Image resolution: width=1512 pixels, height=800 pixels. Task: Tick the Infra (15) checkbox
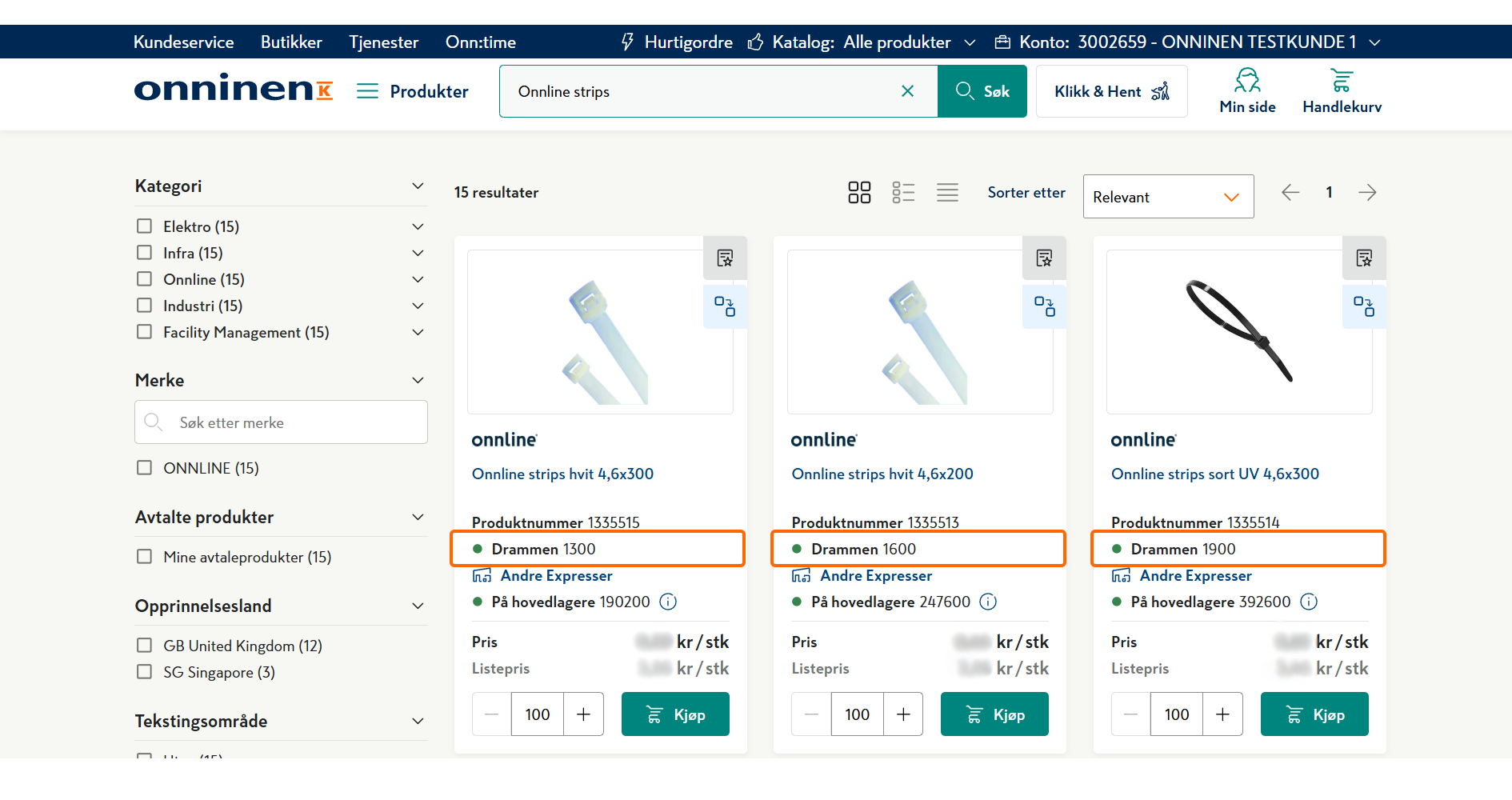144,253
